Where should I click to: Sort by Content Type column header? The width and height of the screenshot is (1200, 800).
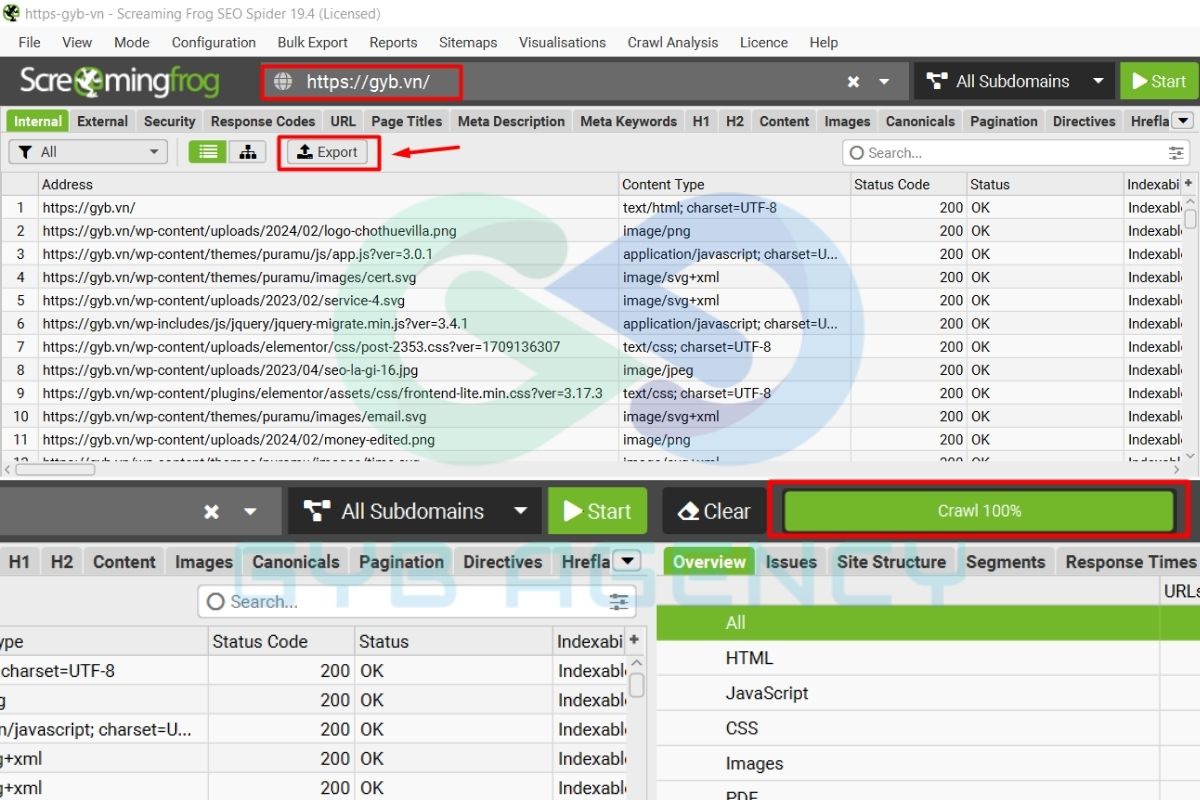pyautogui.click(x=734, y=184)
